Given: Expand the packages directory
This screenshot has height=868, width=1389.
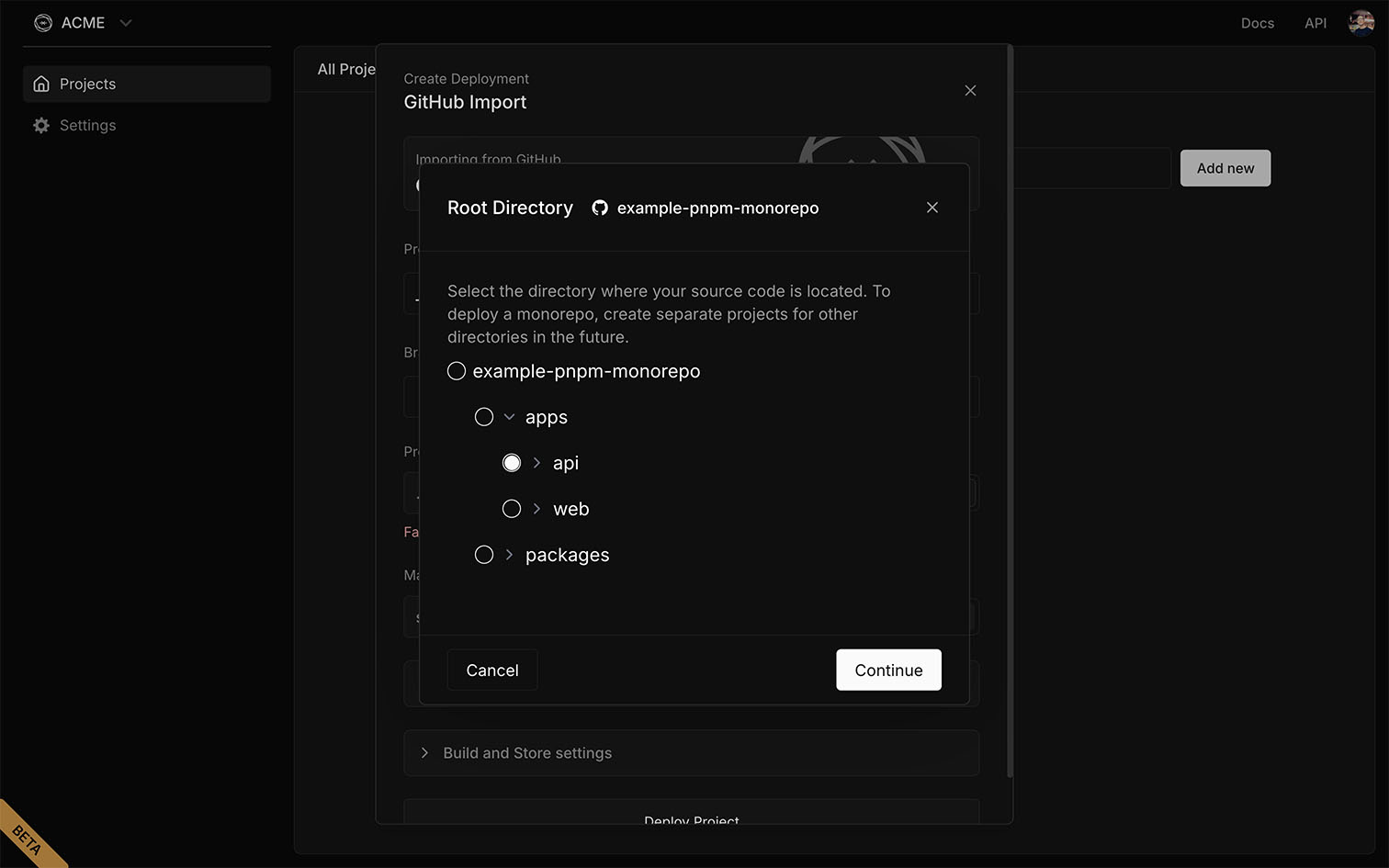Looking at the screenshot, I should 508,554.
